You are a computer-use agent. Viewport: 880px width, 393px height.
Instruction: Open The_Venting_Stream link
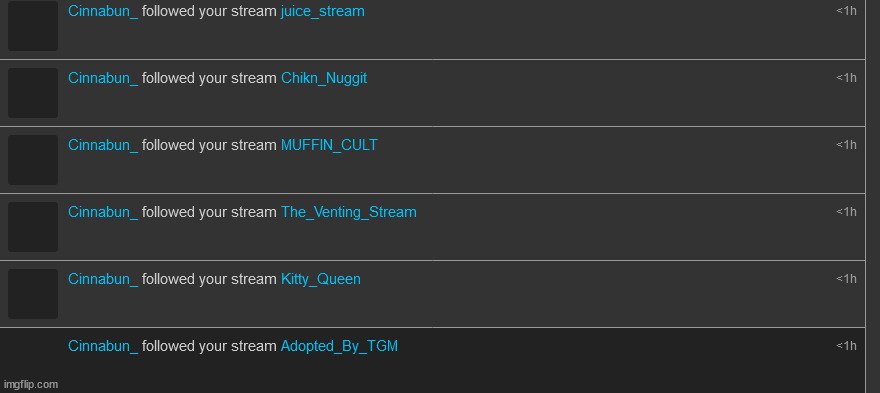(349, 212)
